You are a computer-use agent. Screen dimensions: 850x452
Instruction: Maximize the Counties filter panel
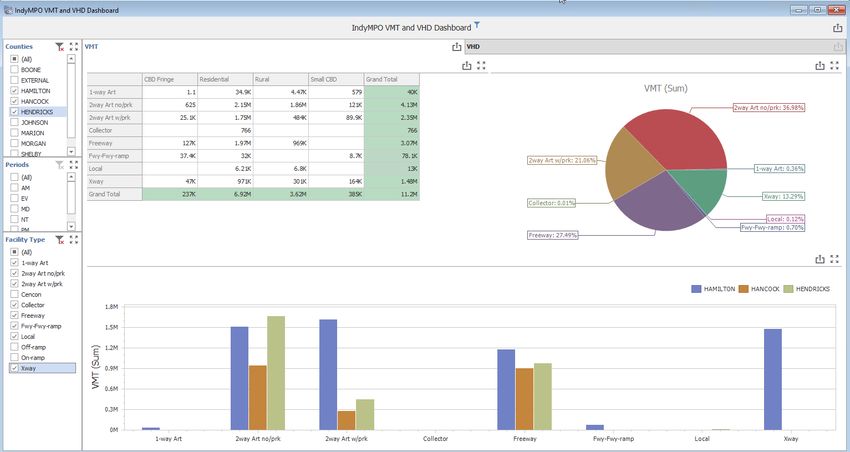74,47
